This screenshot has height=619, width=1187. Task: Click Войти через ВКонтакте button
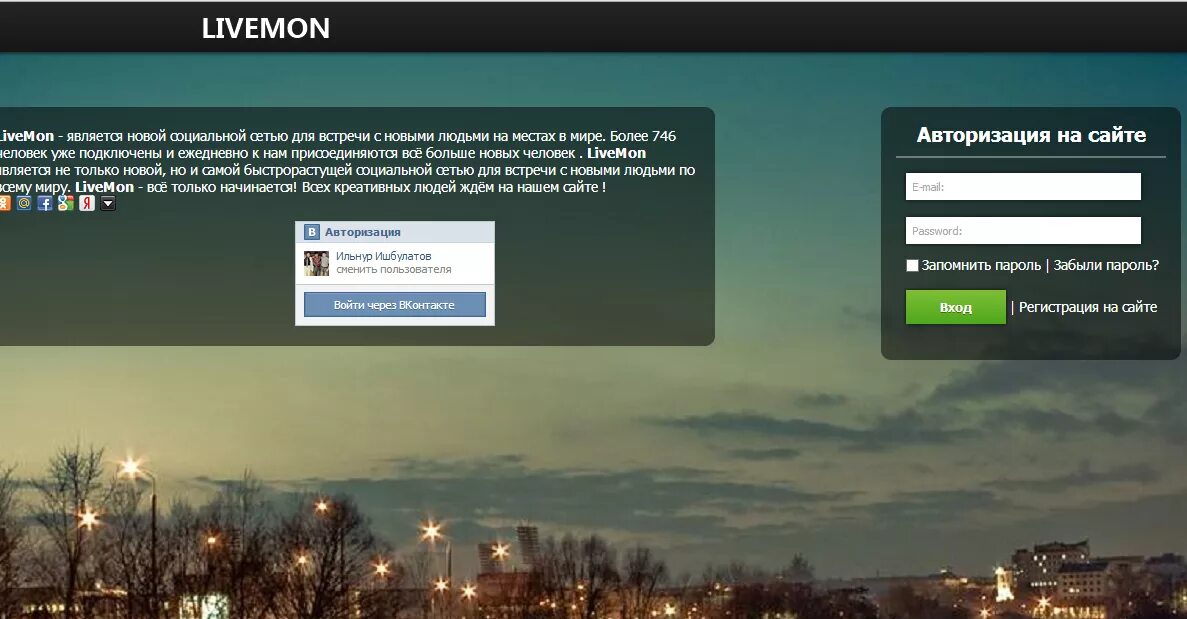[x=394, y=305]
